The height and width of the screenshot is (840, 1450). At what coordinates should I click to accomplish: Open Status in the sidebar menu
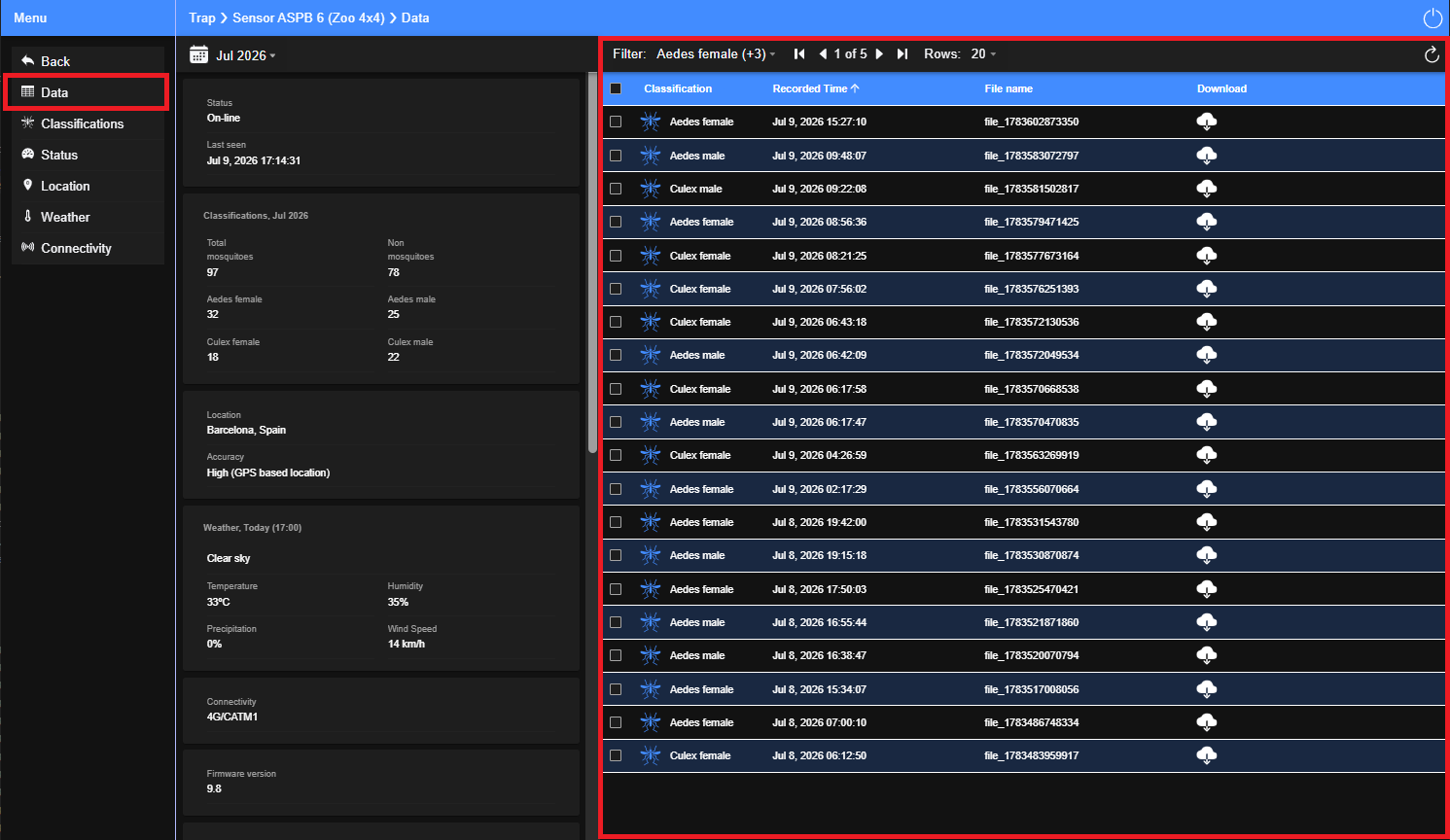point(88,155)
